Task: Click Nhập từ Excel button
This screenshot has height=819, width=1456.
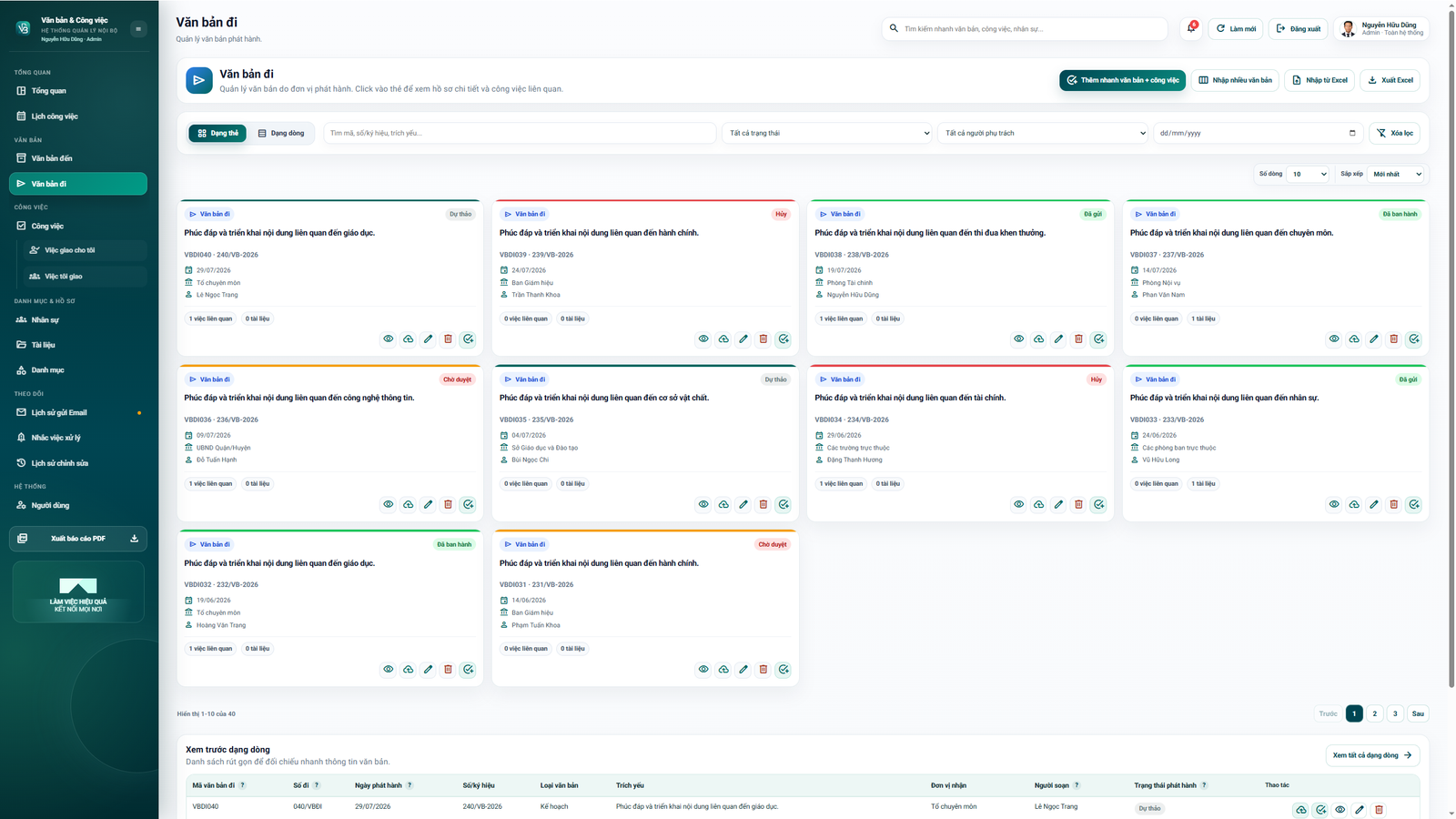Action: (1319, 80)
